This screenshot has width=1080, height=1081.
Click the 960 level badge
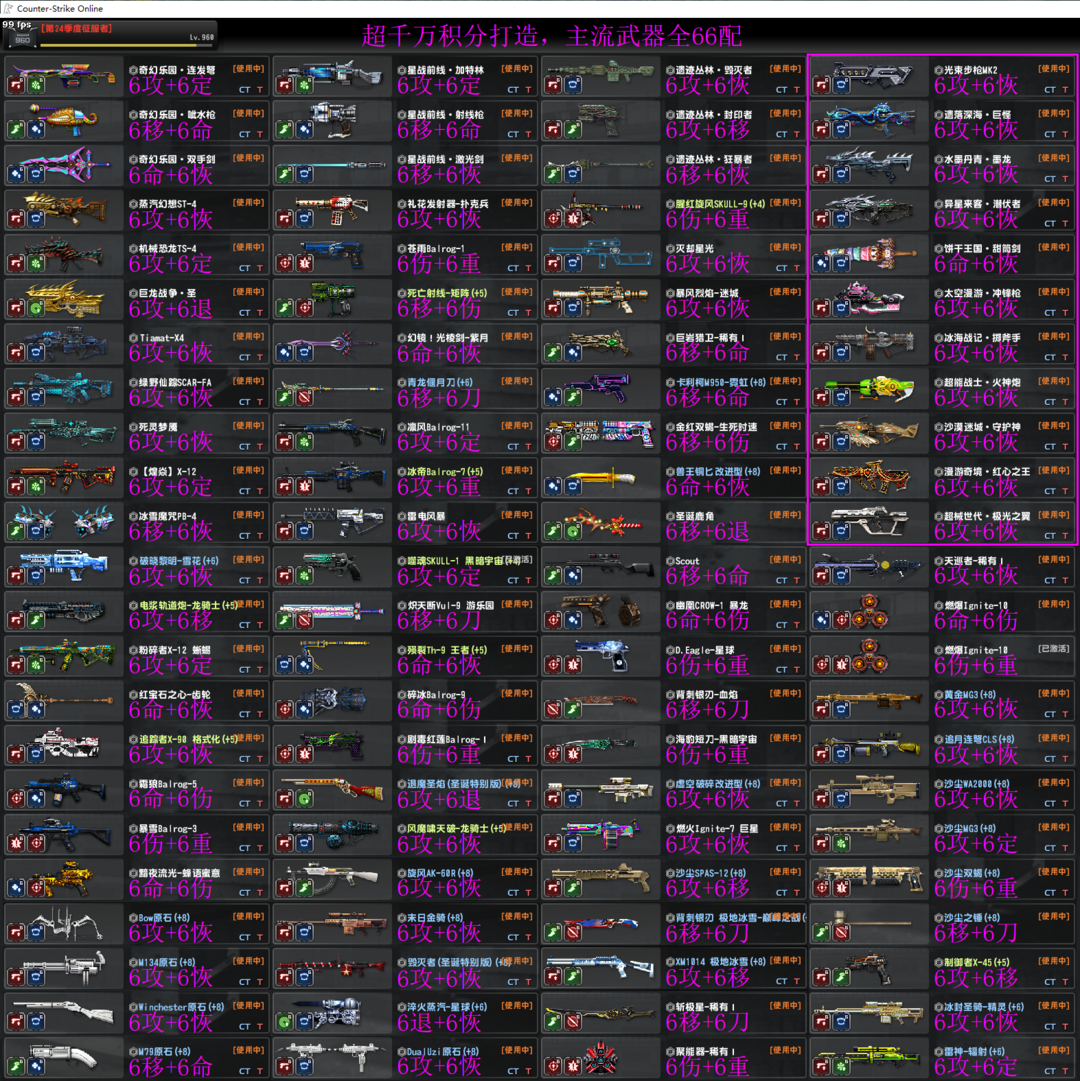tap(22, 40)
